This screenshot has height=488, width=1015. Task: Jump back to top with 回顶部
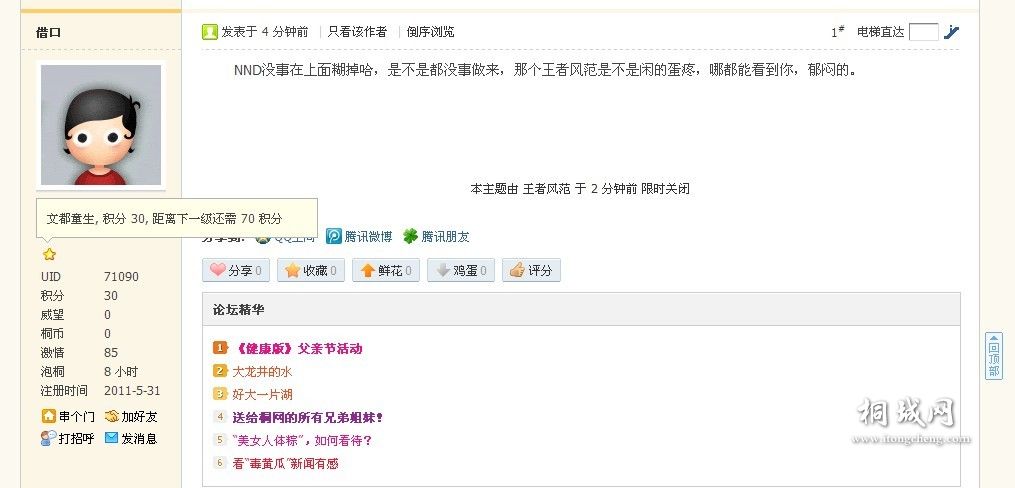coord(994,355)
